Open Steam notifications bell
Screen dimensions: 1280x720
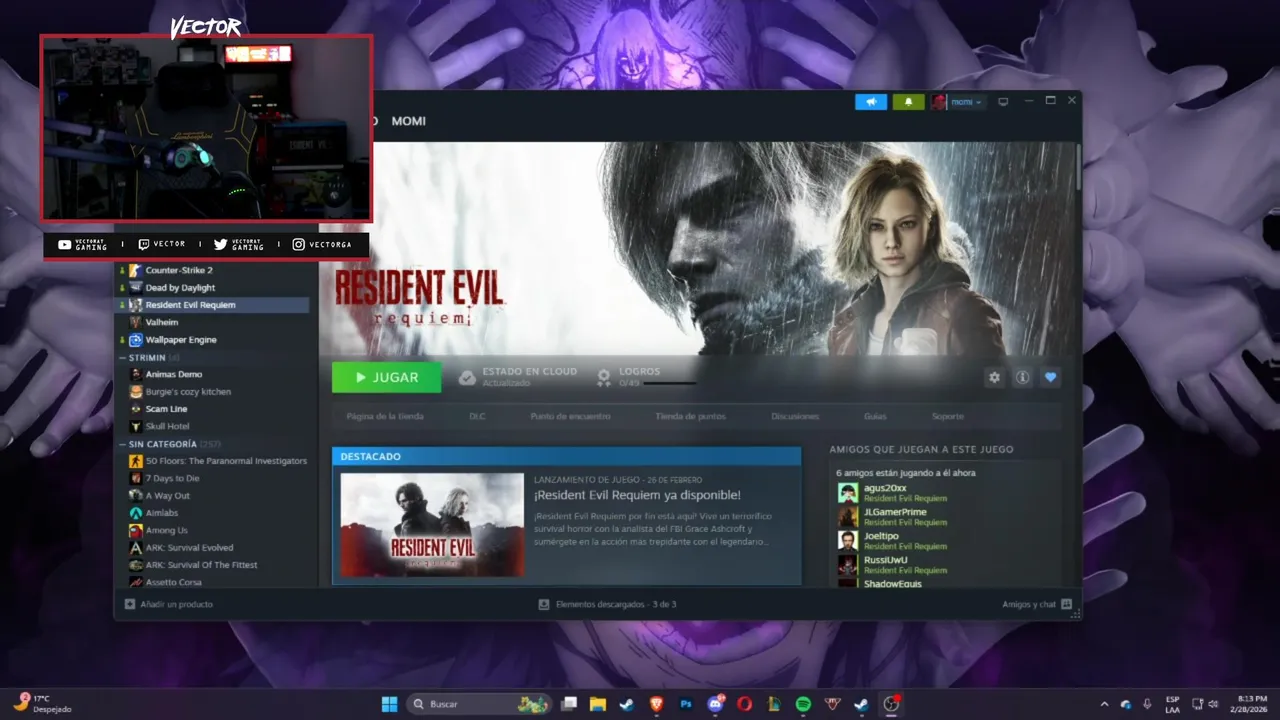point(908,102)
